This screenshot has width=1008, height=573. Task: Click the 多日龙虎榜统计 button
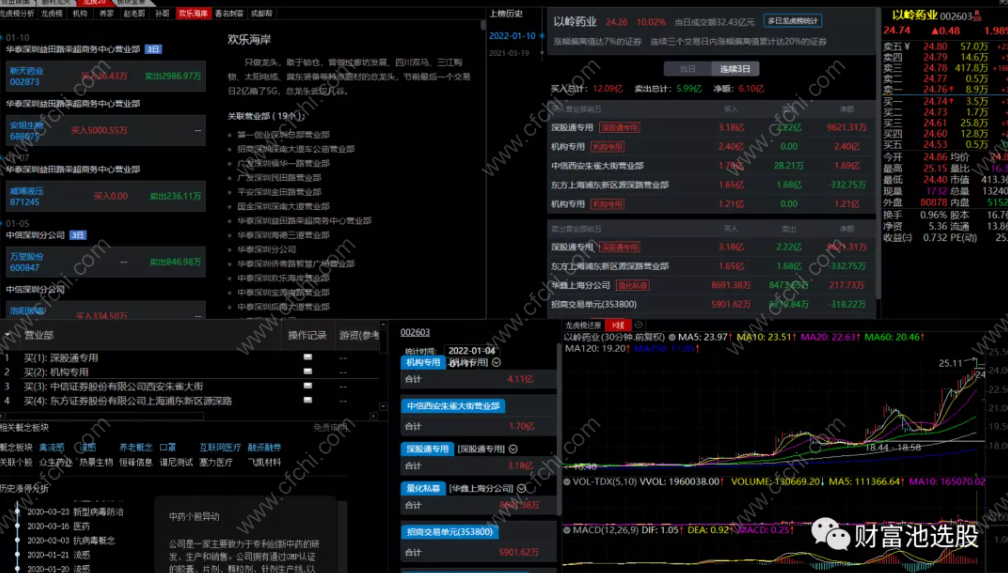pos(793,21)
